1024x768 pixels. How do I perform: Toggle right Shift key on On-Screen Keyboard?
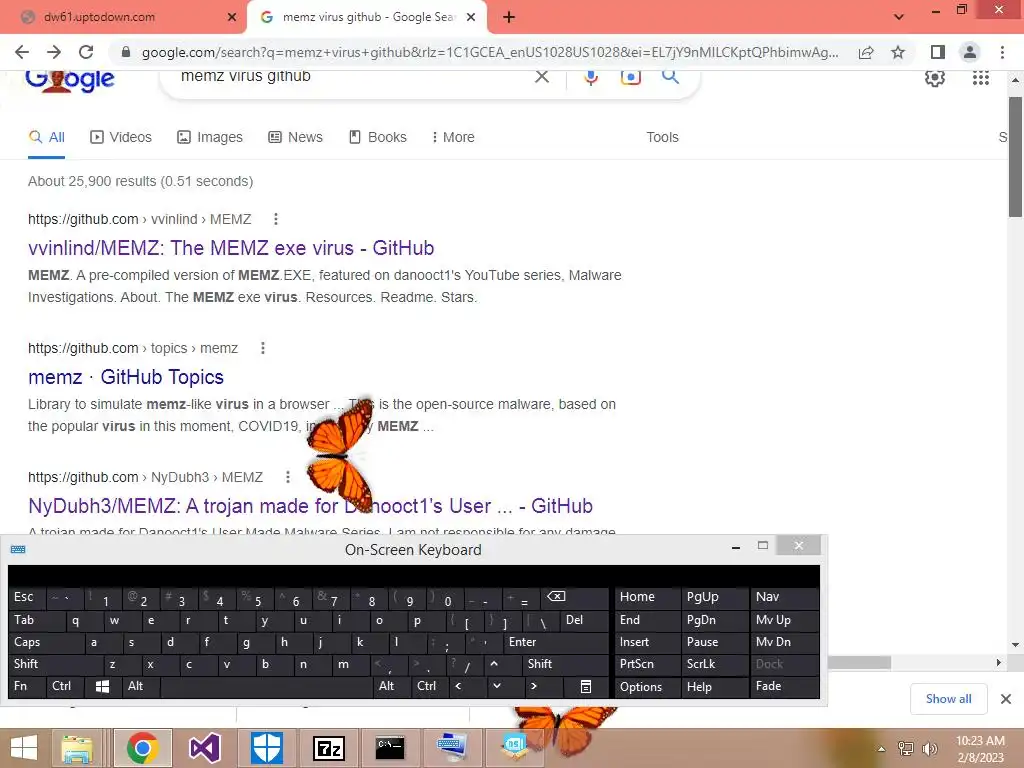coord(565,664)
